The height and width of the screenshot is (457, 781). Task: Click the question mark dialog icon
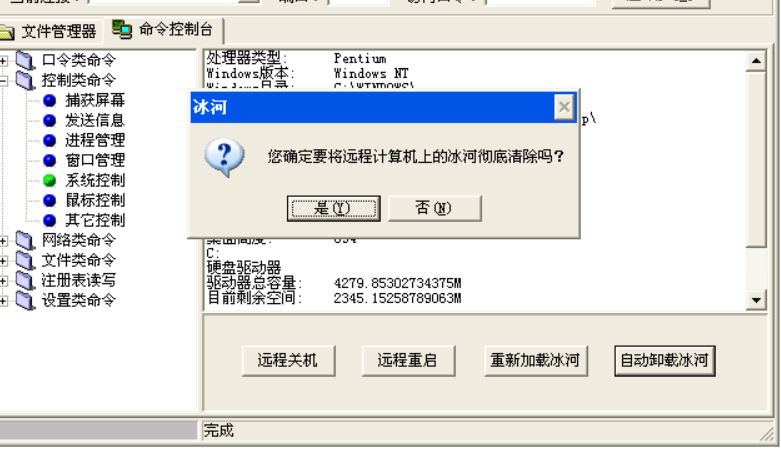click(x=224, y=158)
